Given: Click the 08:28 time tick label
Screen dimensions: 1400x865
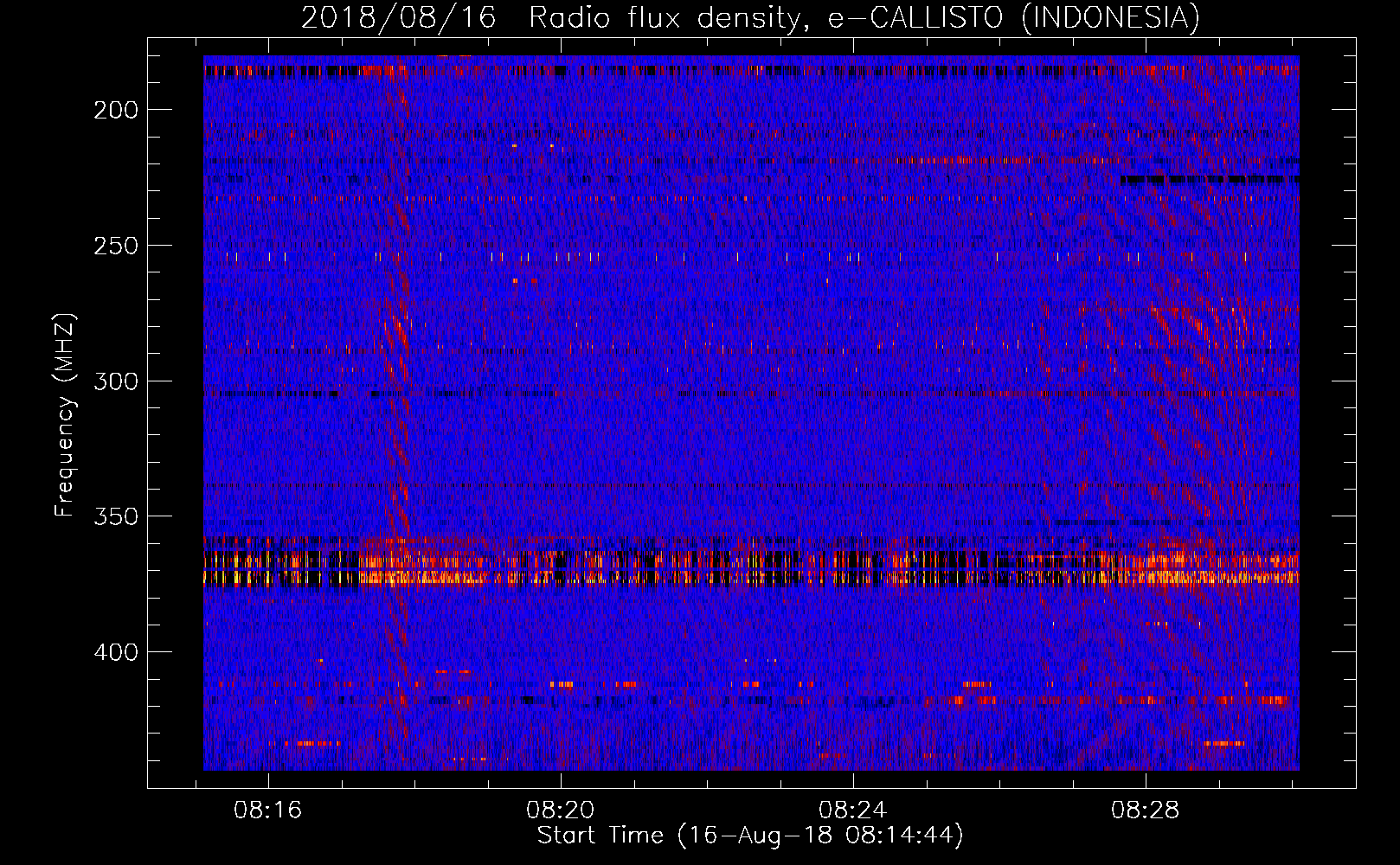Looking at the screenshot, I should [1146, 810].
